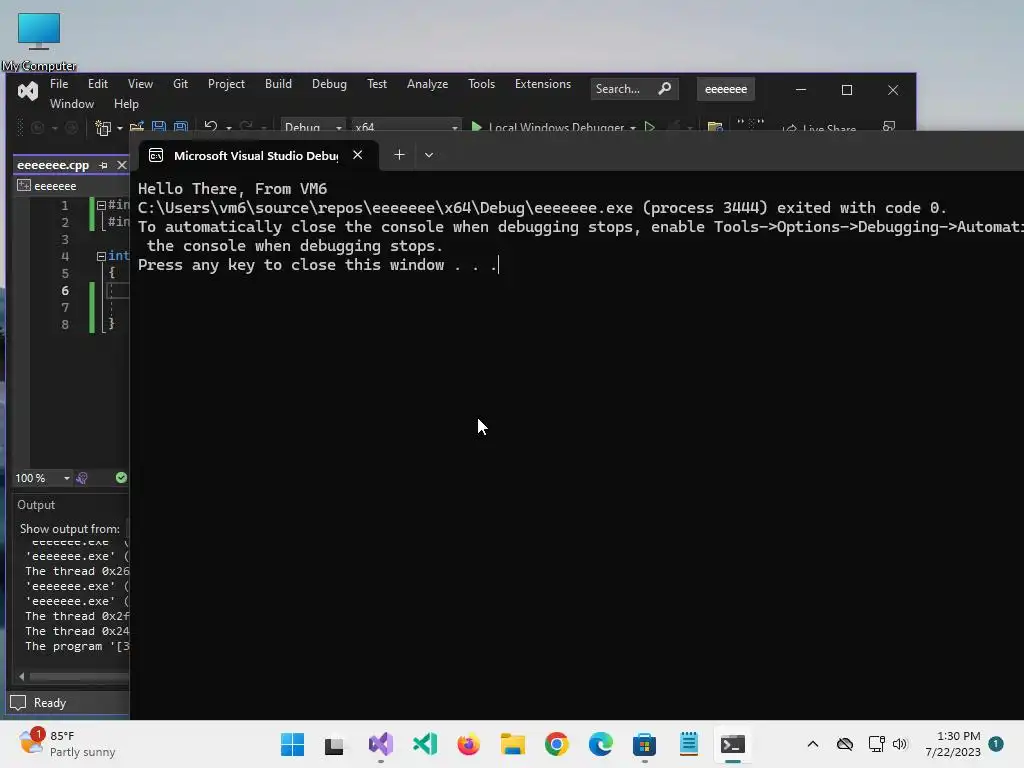Click the IntelliCode suggestions icon
Image resolution: width=1024 pixels, height=768 pixels.
tap(82, 478)
